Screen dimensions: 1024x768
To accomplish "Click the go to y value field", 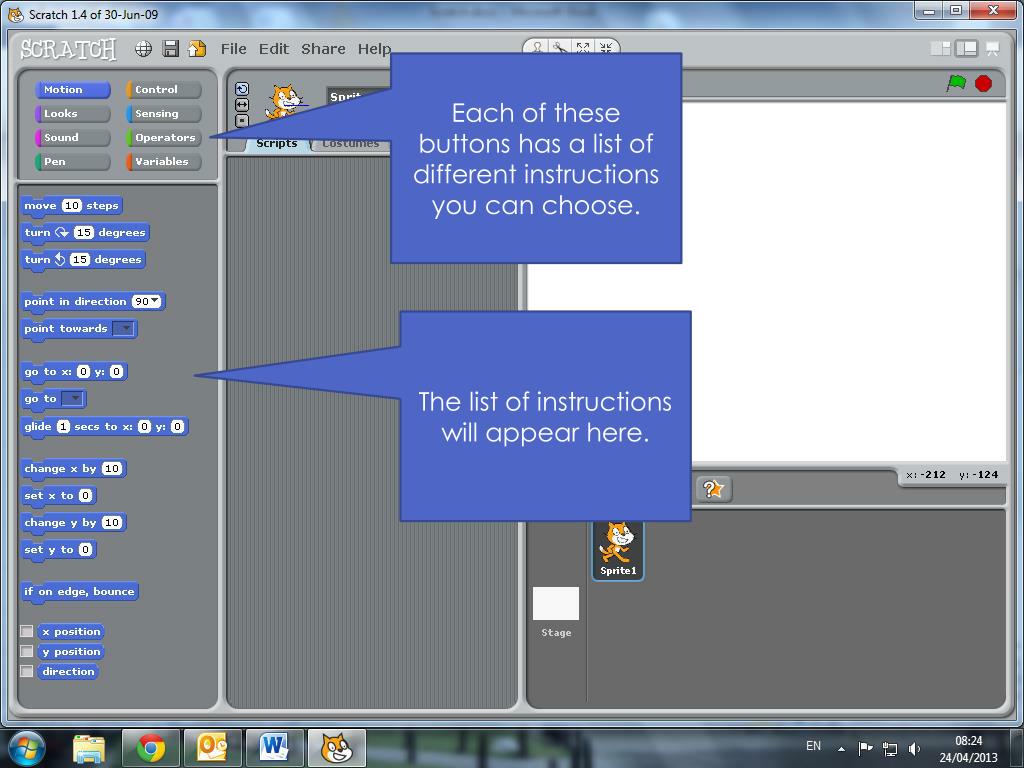I will click(116, 372).
